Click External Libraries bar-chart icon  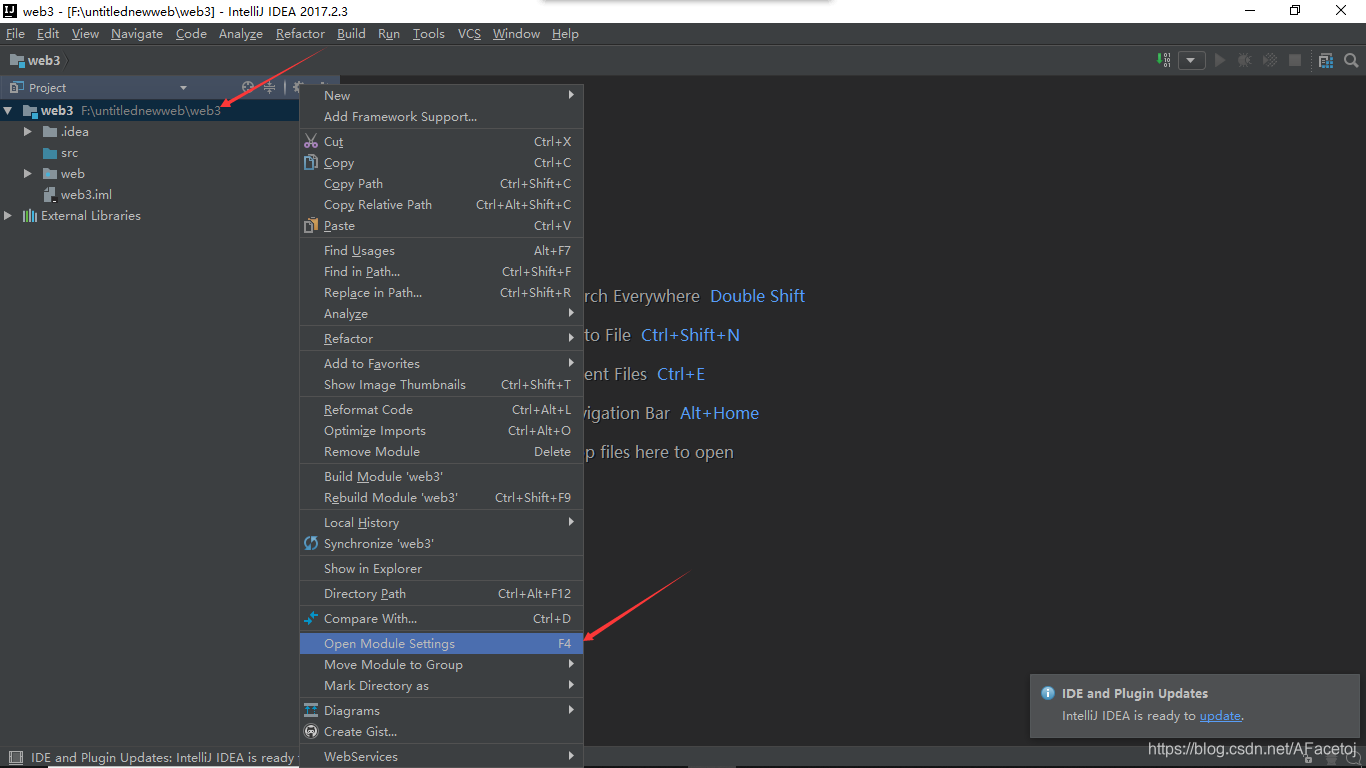click(x=30, y=216)
